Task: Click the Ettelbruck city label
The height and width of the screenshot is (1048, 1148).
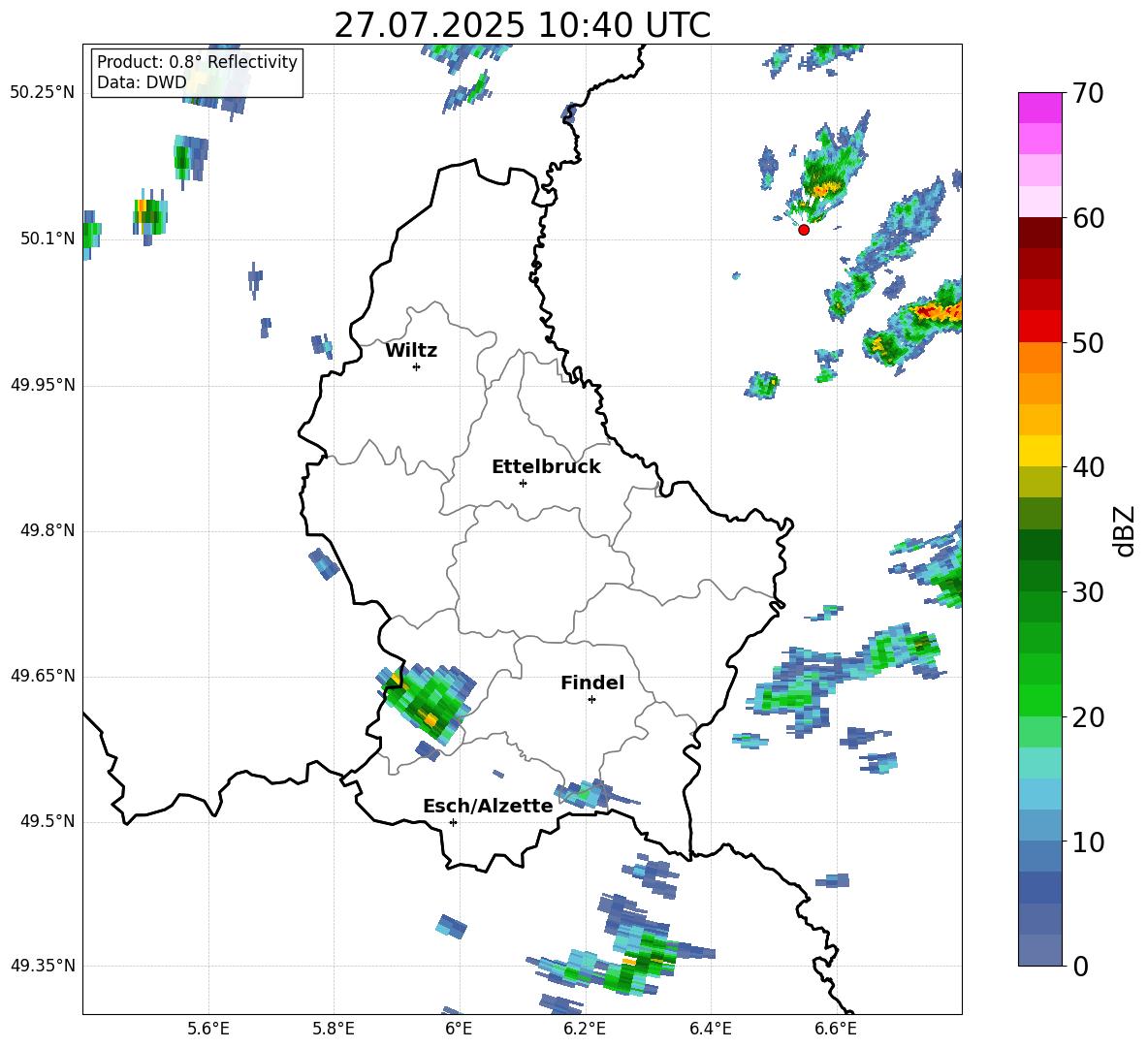Action: point(546,467)
